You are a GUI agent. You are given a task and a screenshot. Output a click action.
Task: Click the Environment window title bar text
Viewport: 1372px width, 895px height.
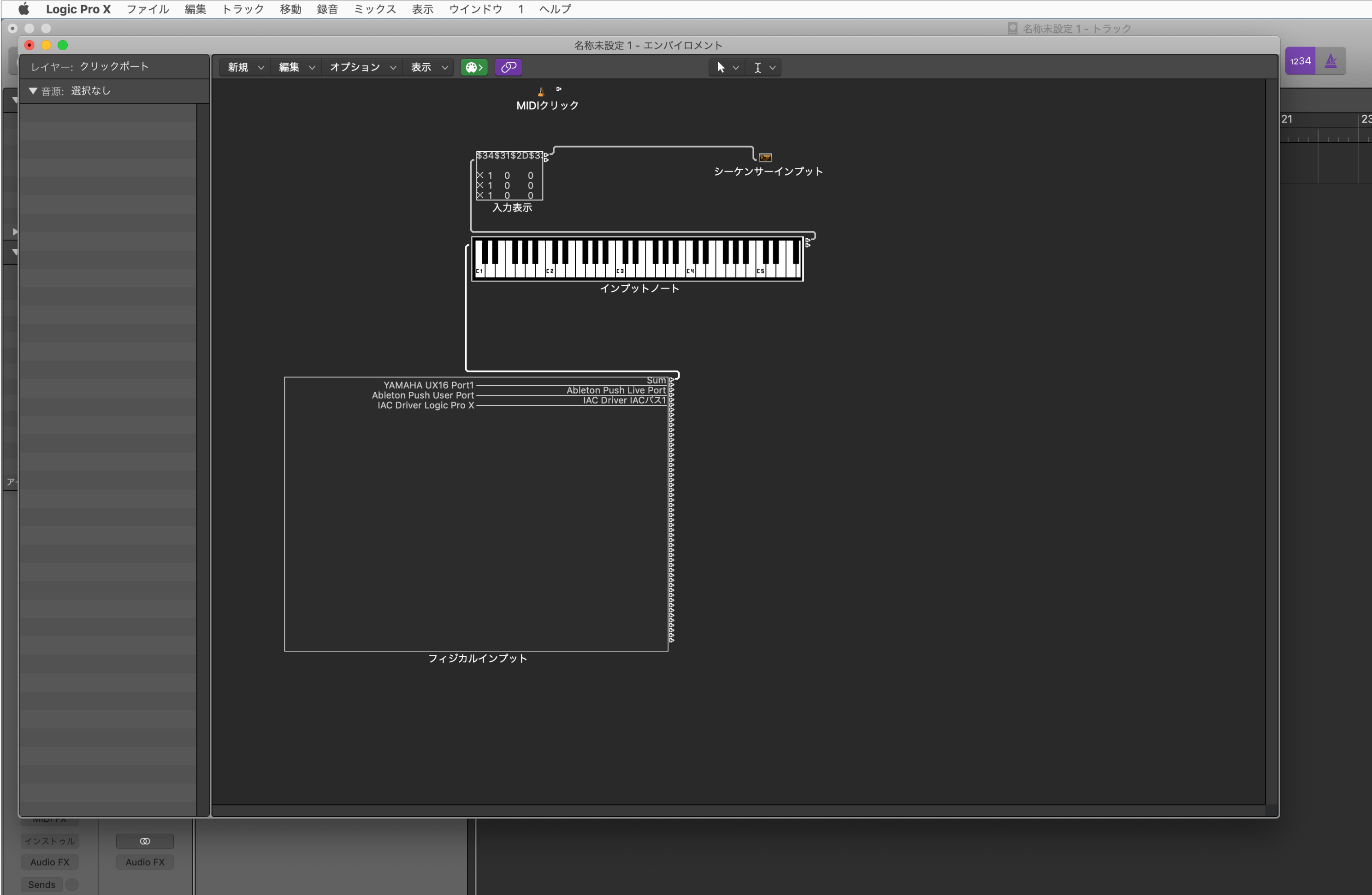click(648, 45)
